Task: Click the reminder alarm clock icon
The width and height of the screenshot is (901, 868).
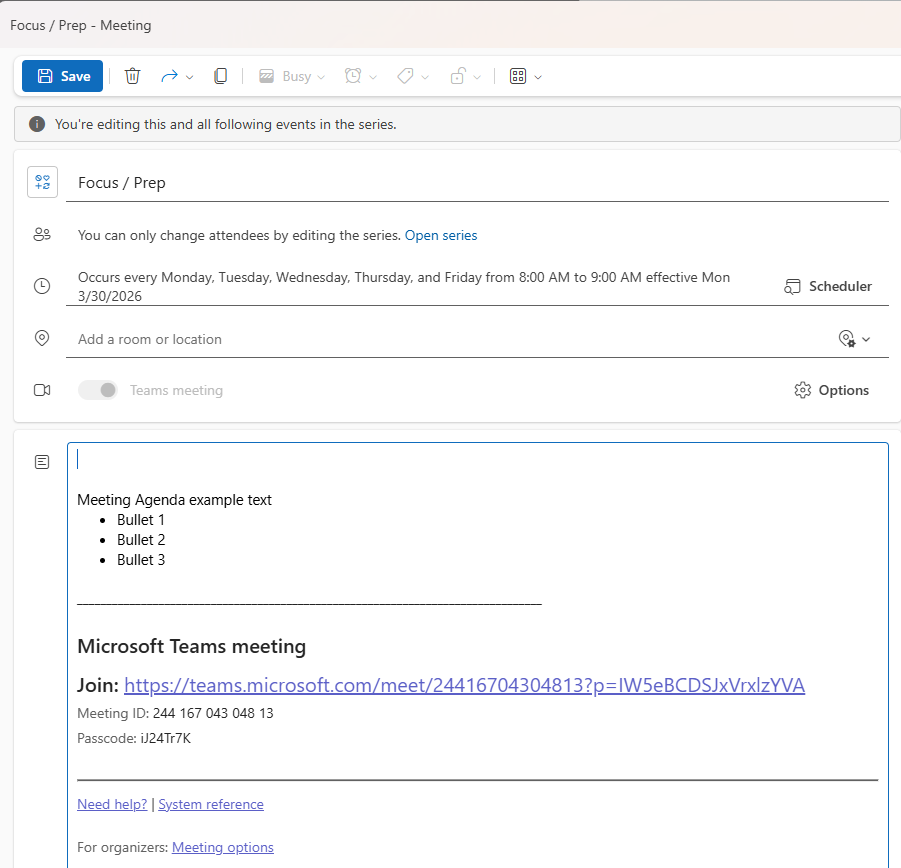Action: (x=353, y=76)
